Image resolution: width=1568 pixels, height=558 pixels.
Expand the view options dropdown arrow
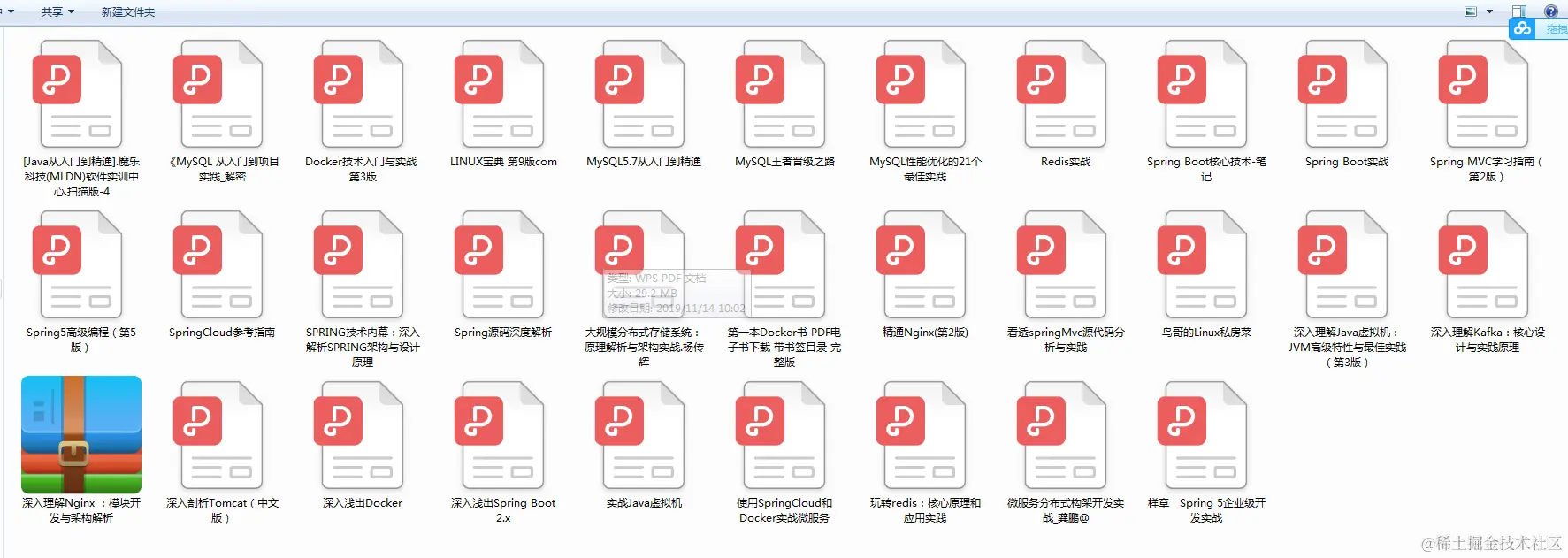point(1489,11)
